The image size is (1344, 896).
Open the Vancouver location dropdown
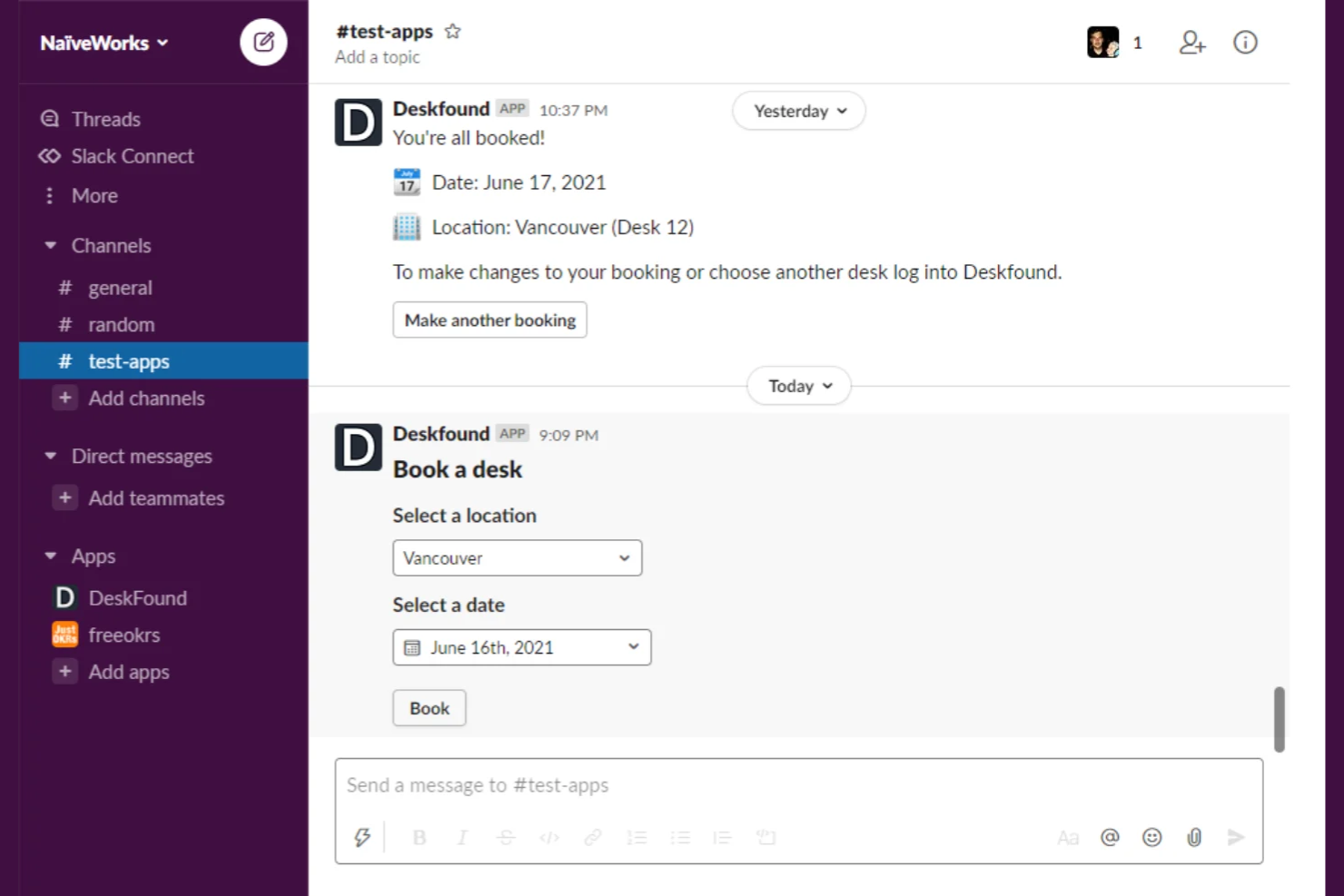tap(517, 557)
